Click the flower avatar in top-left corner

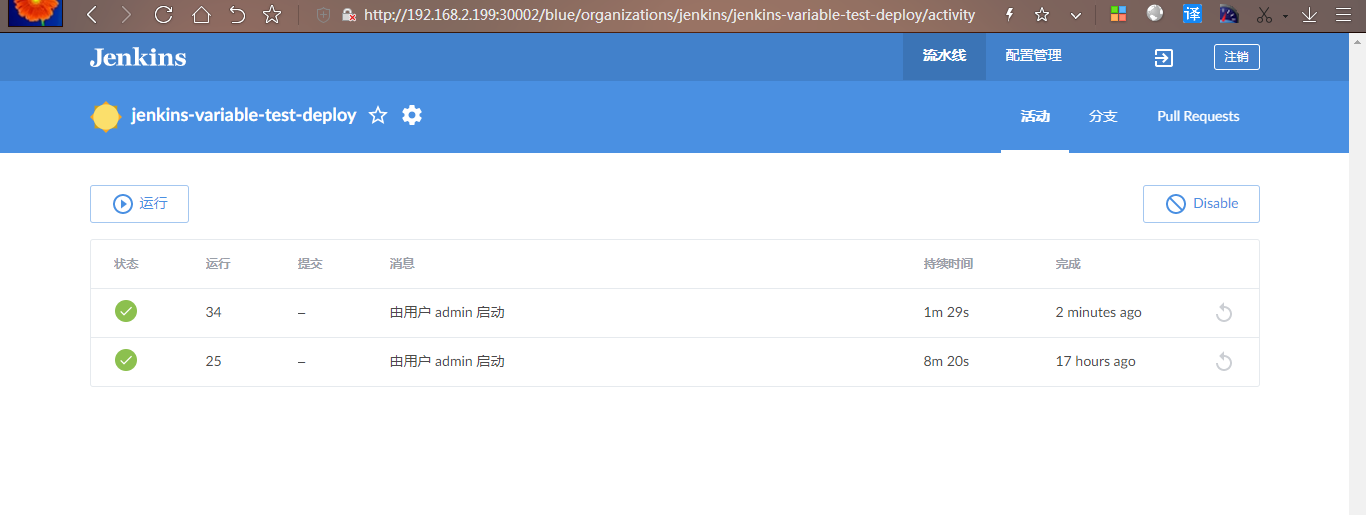(36, 13)
